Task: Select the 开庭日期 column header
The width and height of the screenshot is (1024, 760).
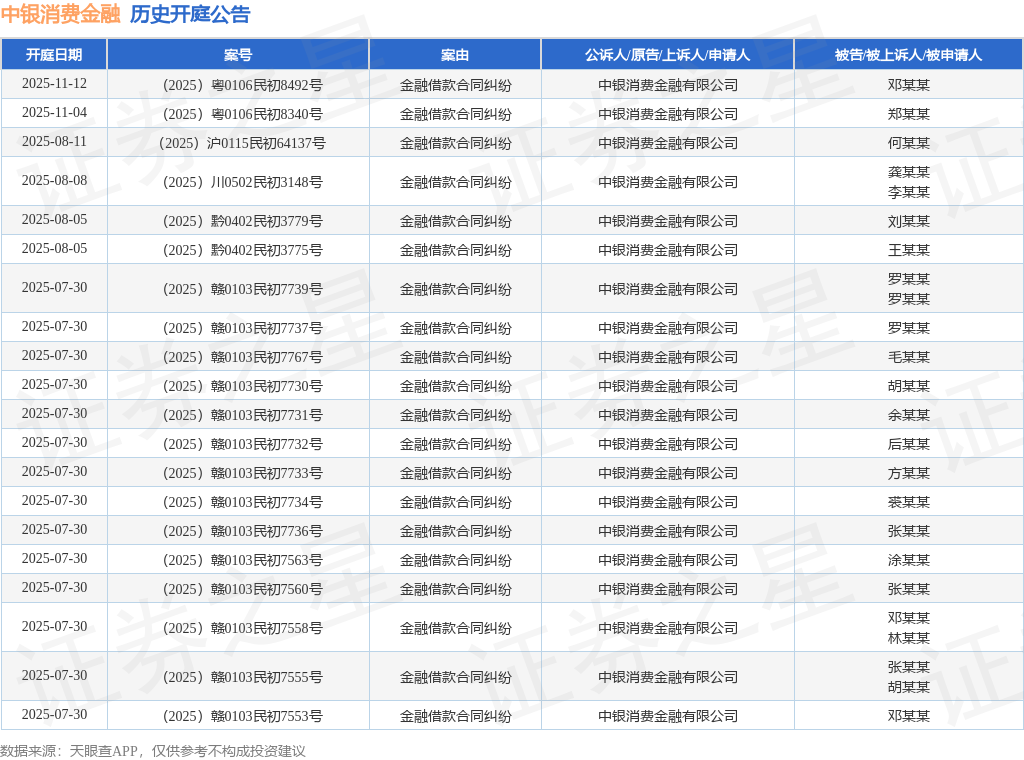Action: [x=54, y=55]
